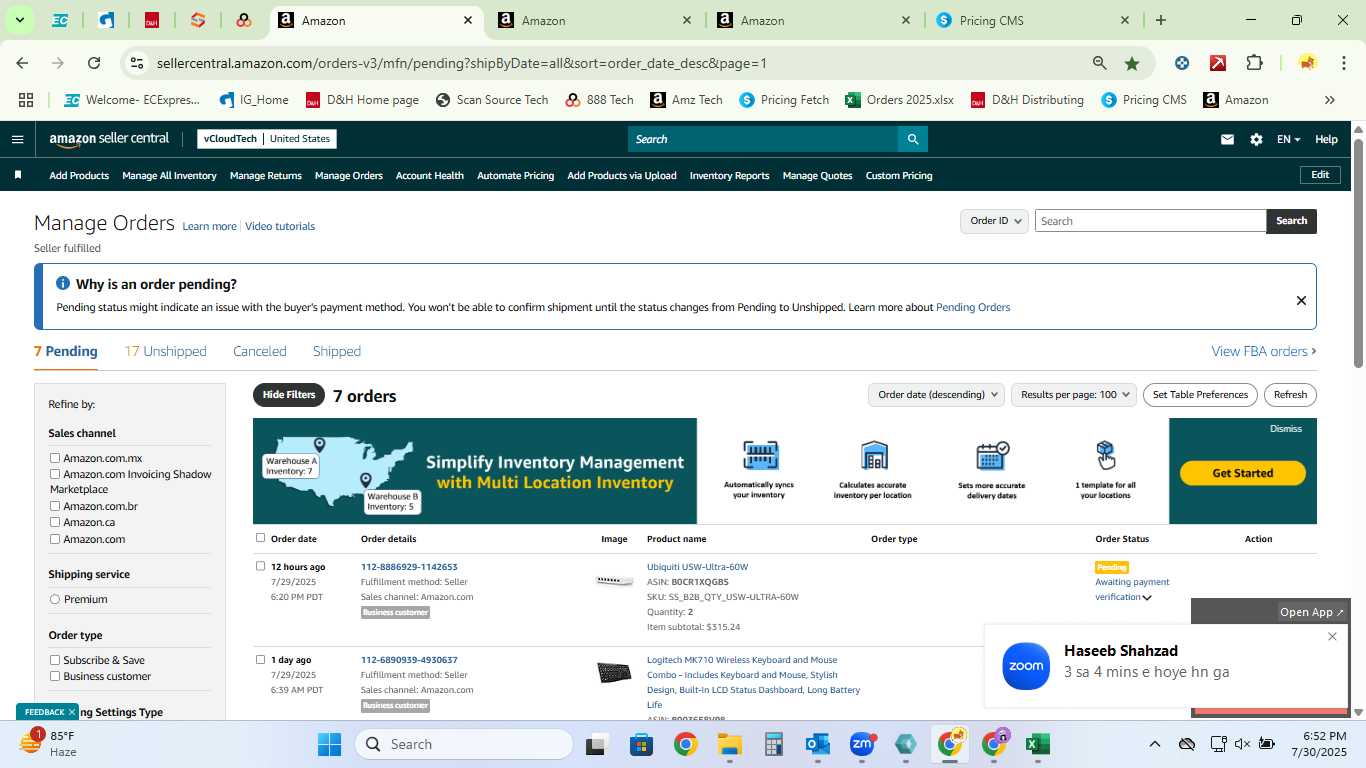Open Excel from the taskbar
The width and height of the screenshot is (1366, 768).
(1038, 744)
